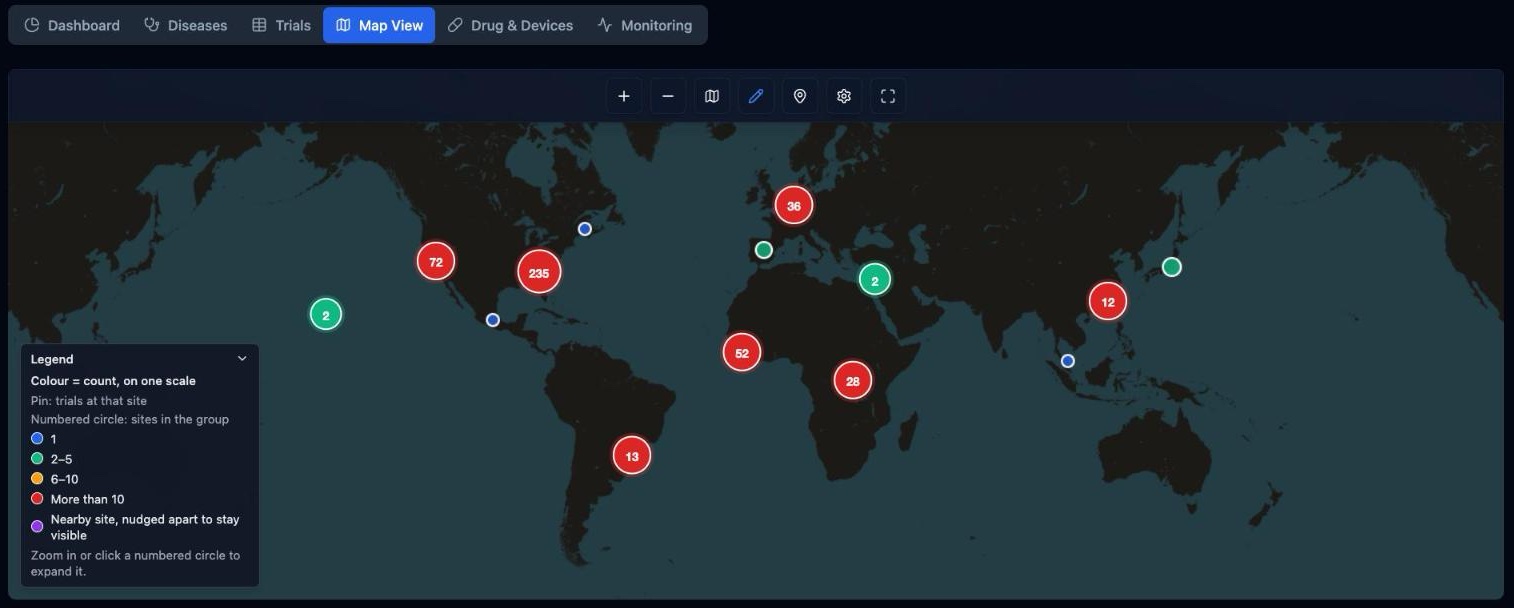Click green swatch for 2–5
This screenshot has width=1514, height=608.
[37, 459]
